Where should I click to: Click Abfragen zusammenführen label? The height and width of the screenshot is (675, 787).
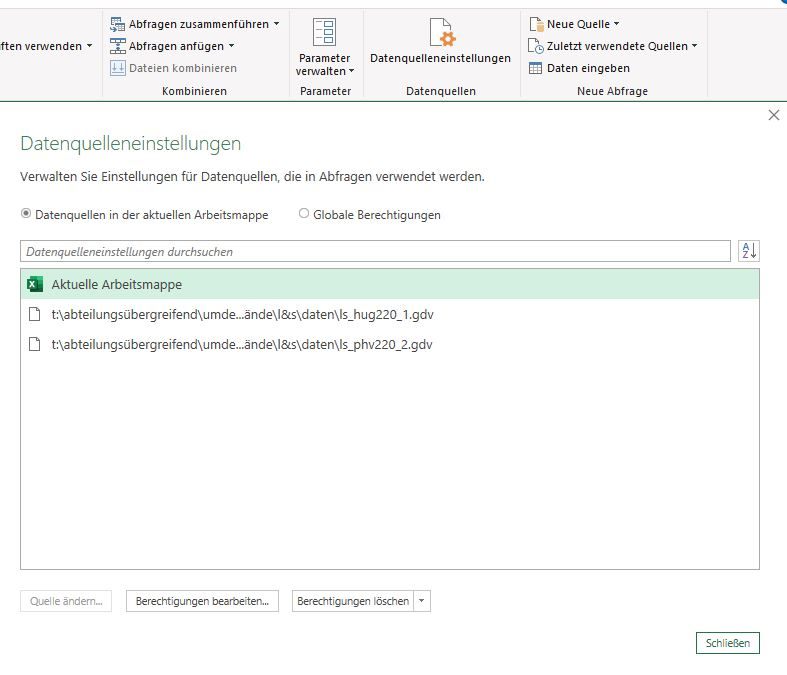[199, 24]
